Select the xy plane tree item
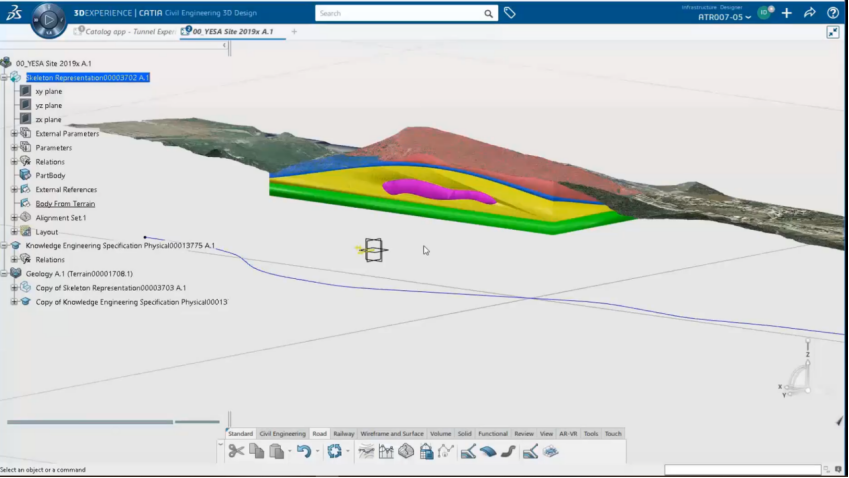Screen dimensions: 849x478 pos(48,92)
